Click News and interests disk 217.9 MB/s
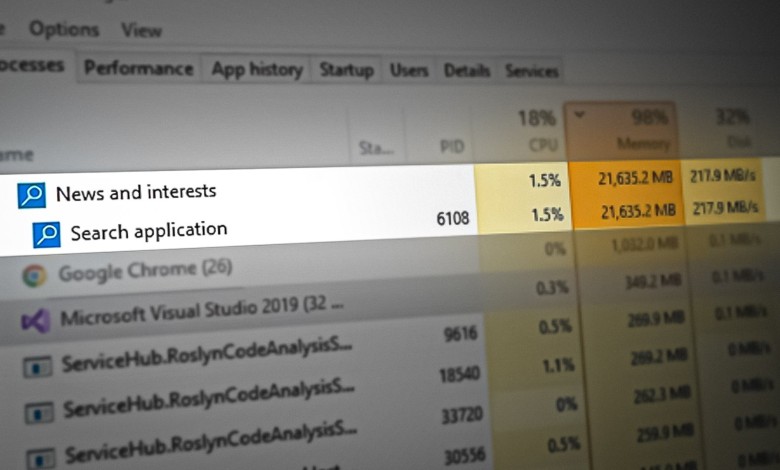This screenshot has height=470, width=780. coord(723,176)
